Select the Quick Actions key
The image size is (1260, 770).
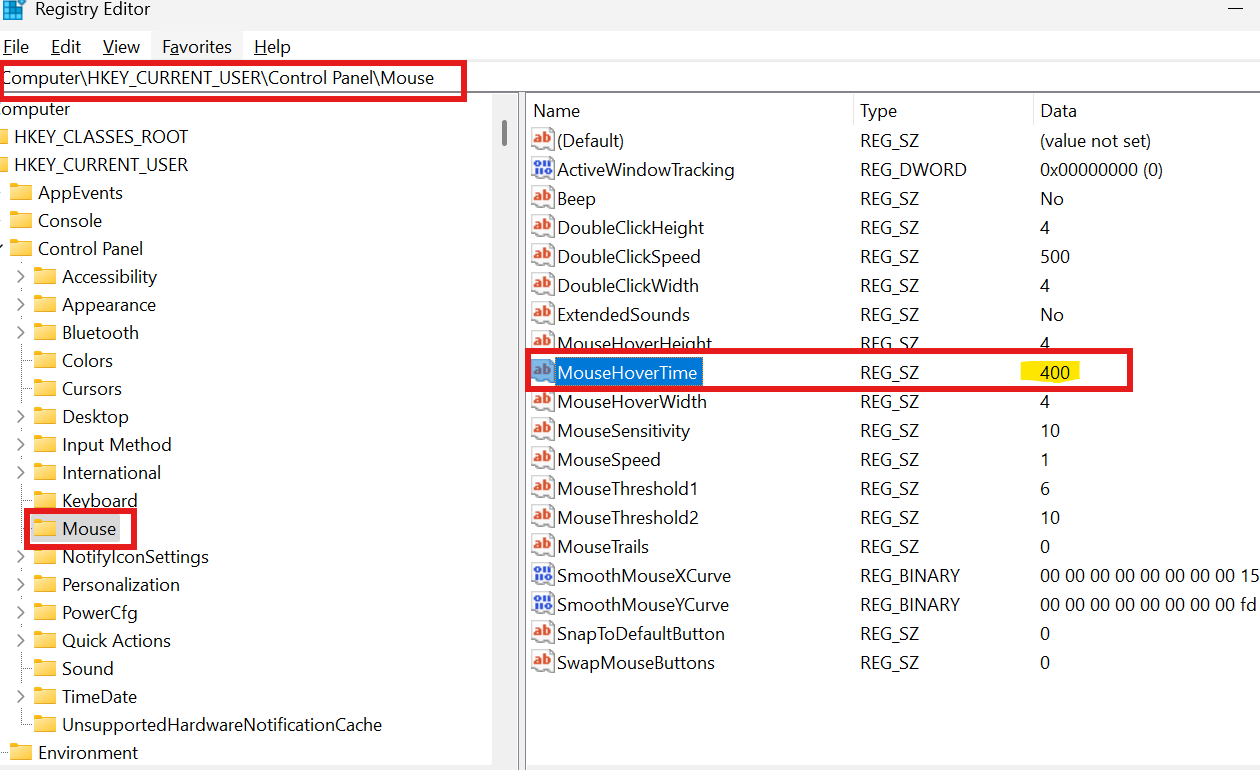(x=116, y=640)
